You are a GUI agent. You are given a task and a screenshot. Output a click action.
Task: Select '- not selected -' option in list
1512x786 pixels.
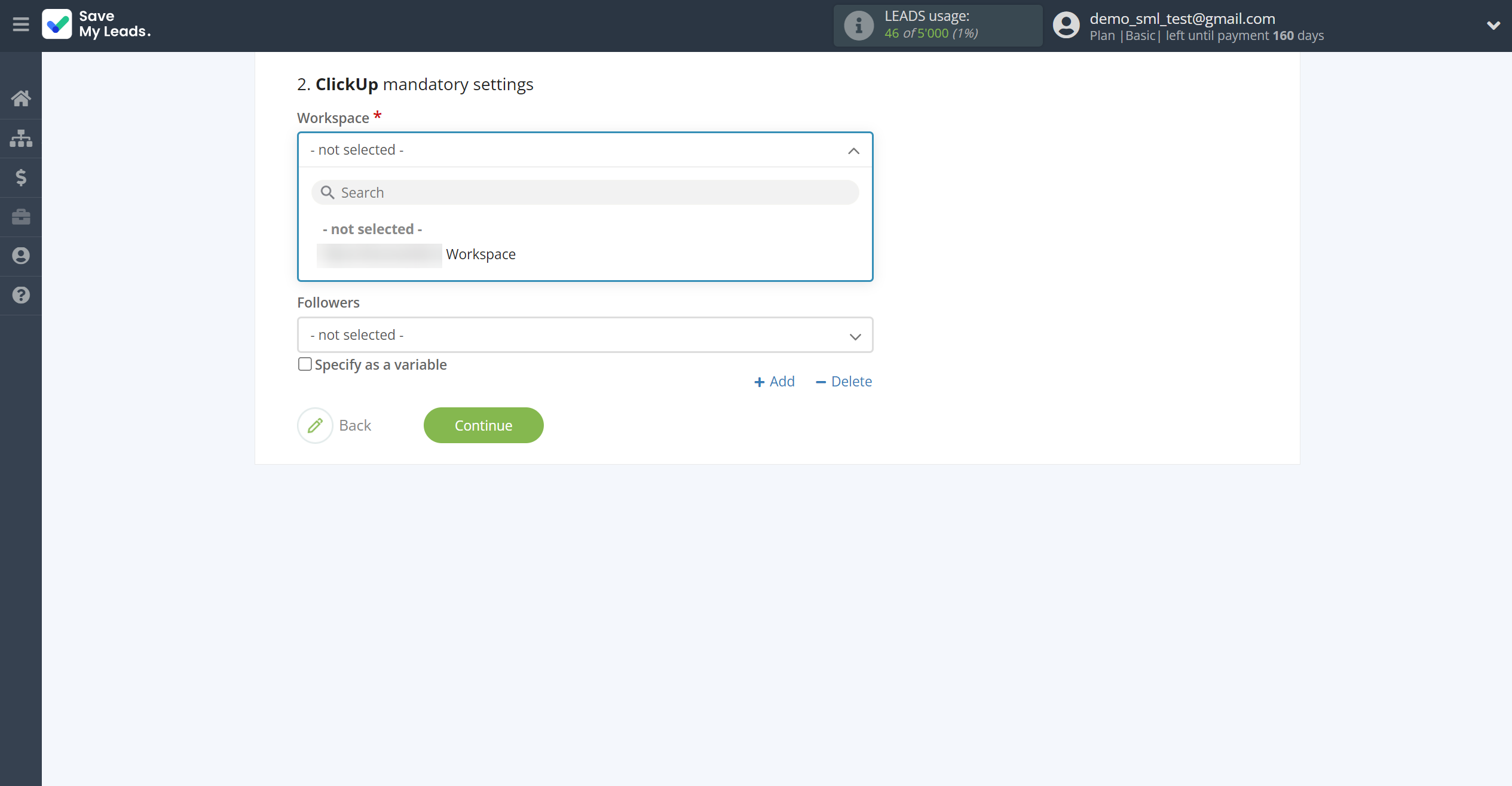[372, 229]
